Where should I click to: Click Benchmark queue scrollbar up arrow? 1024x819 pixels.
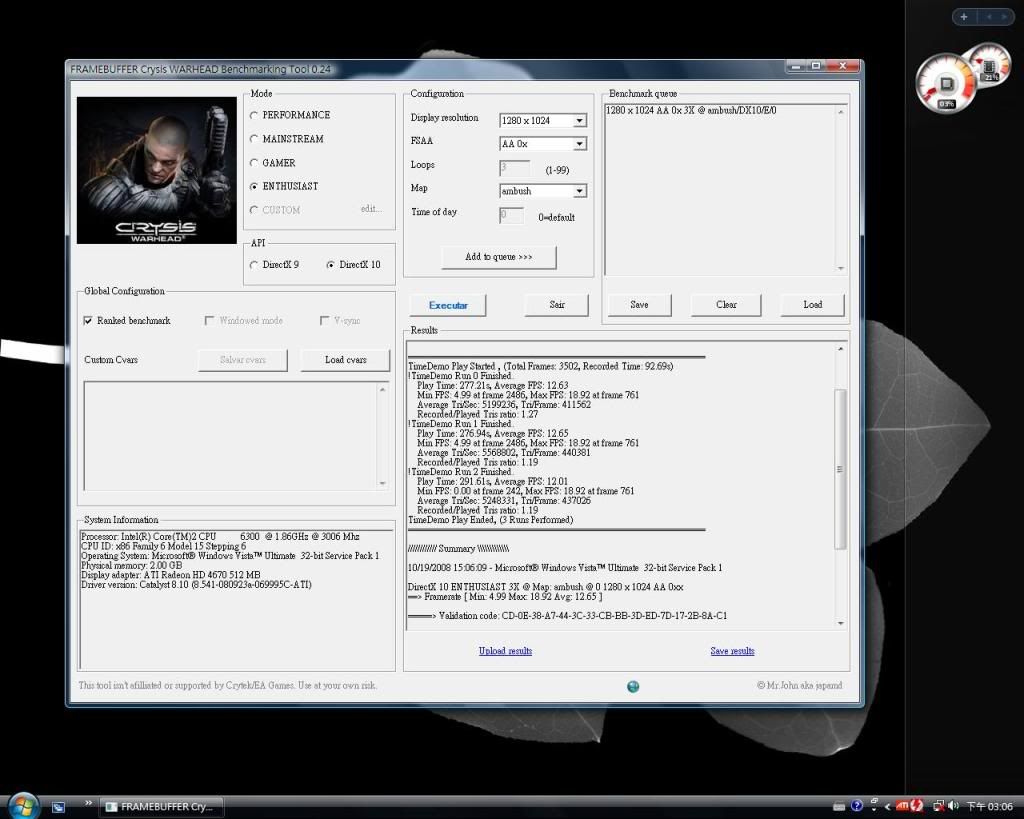(840, 112)
